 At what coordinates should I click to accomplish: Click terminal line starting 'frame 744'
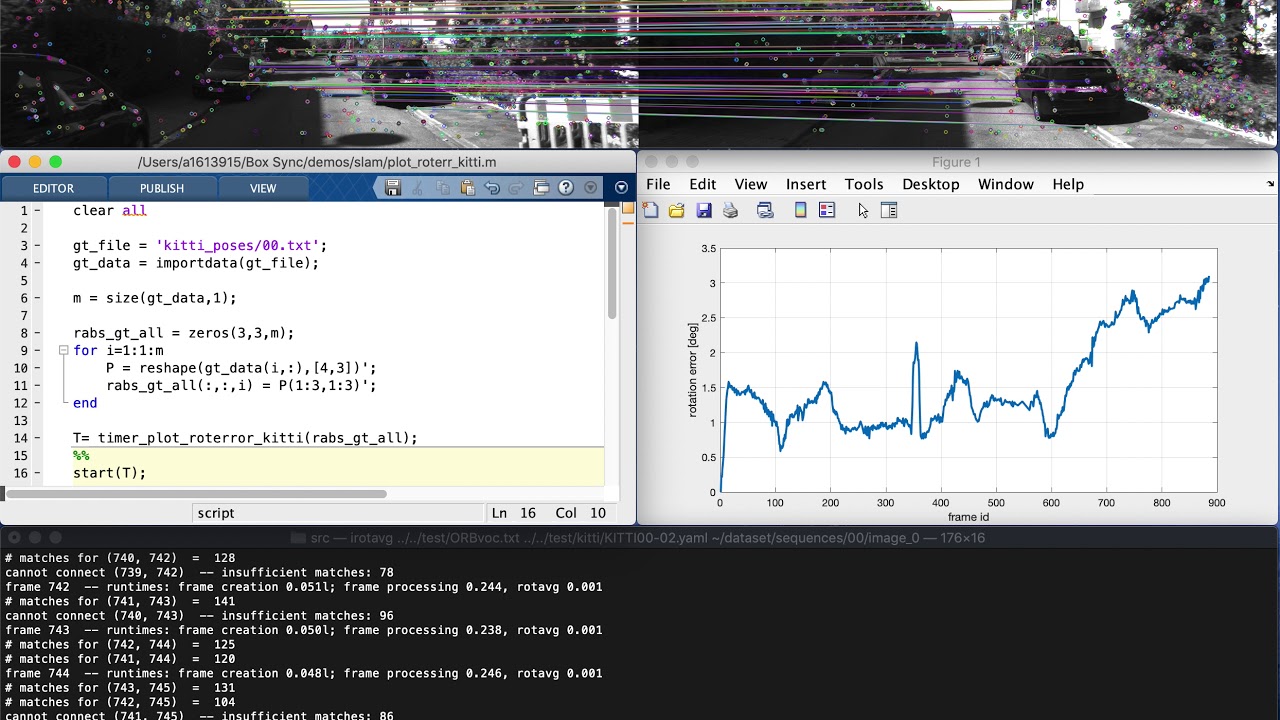(304, 674)
